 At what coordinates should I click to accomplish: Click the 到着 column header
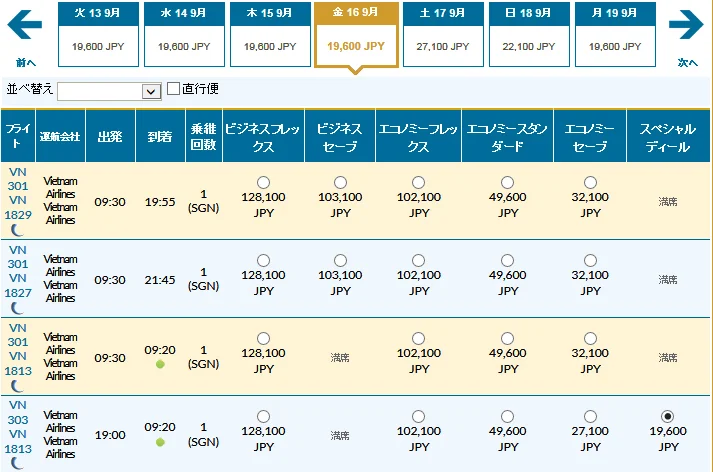160,136
